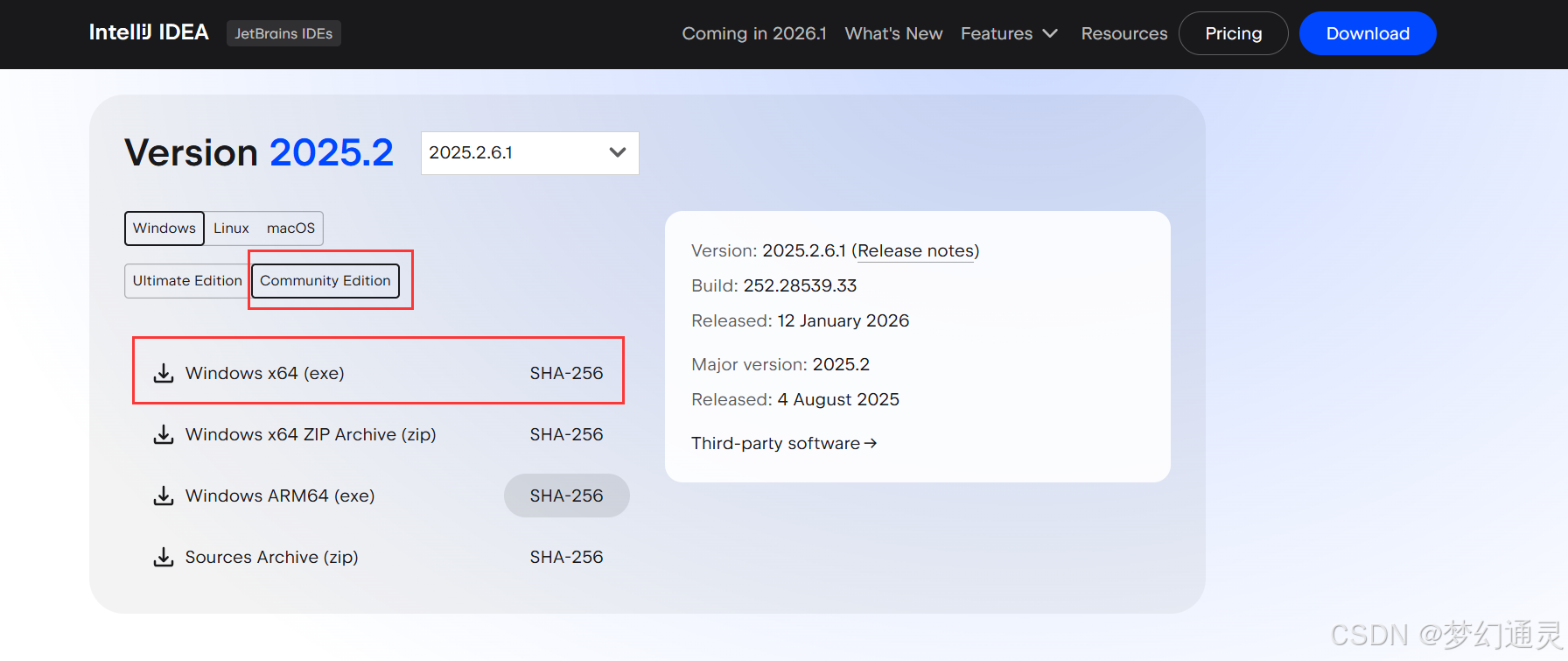The width and height of the screenshot is (1568, 661).
Task: Click the Major version value 2025.2
Action: pyautogui.click(x=841, y=364)
